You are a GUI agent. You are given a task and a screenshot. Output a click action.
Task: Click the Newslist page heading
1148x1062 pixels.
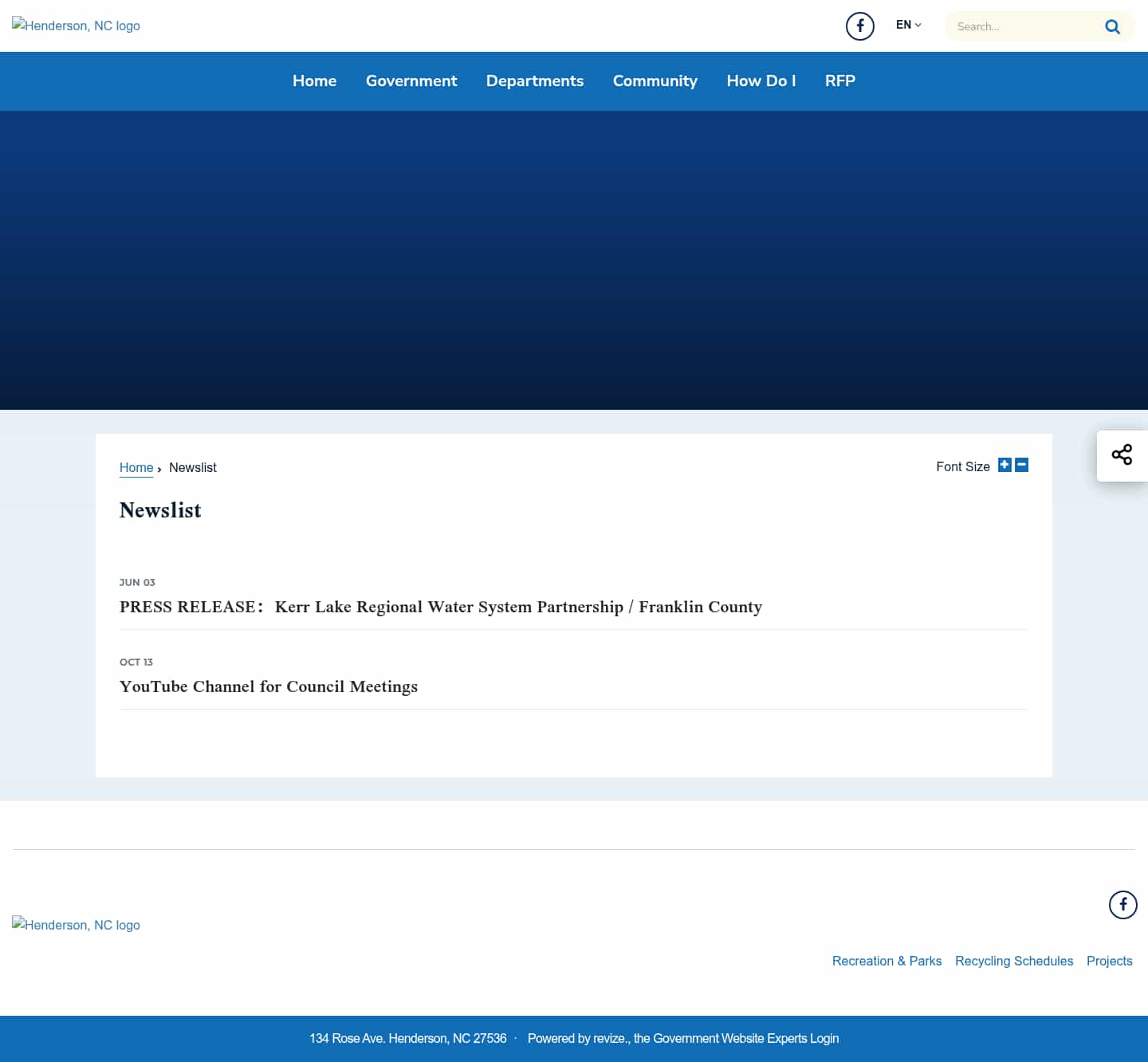point(160,510)
